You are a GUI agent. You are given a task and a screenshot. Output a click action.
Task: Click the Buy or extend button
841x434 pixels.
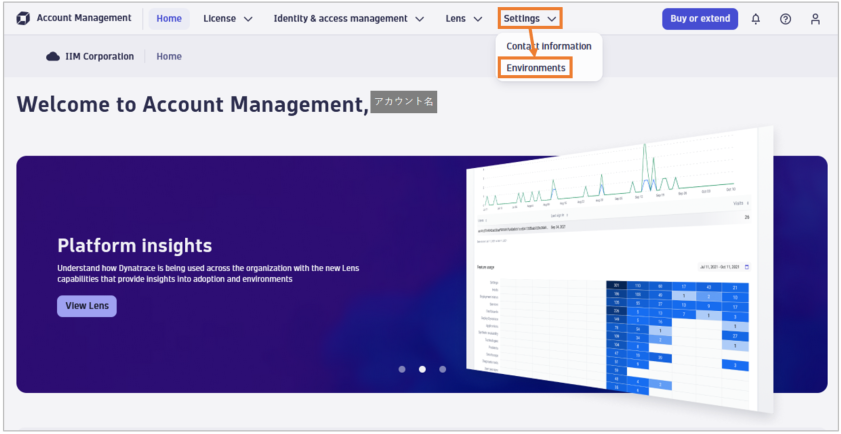point(700,19)
